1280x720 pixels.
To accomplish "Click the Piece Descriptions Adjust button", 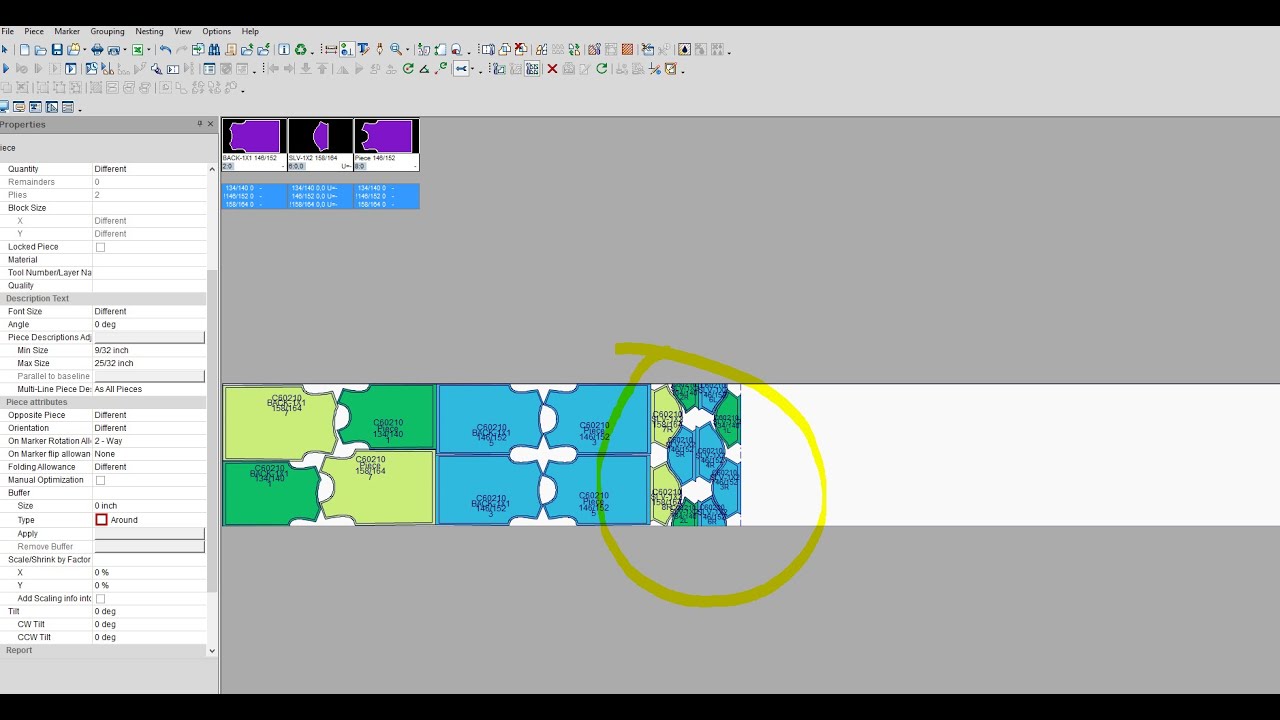I will coord(149,337).
